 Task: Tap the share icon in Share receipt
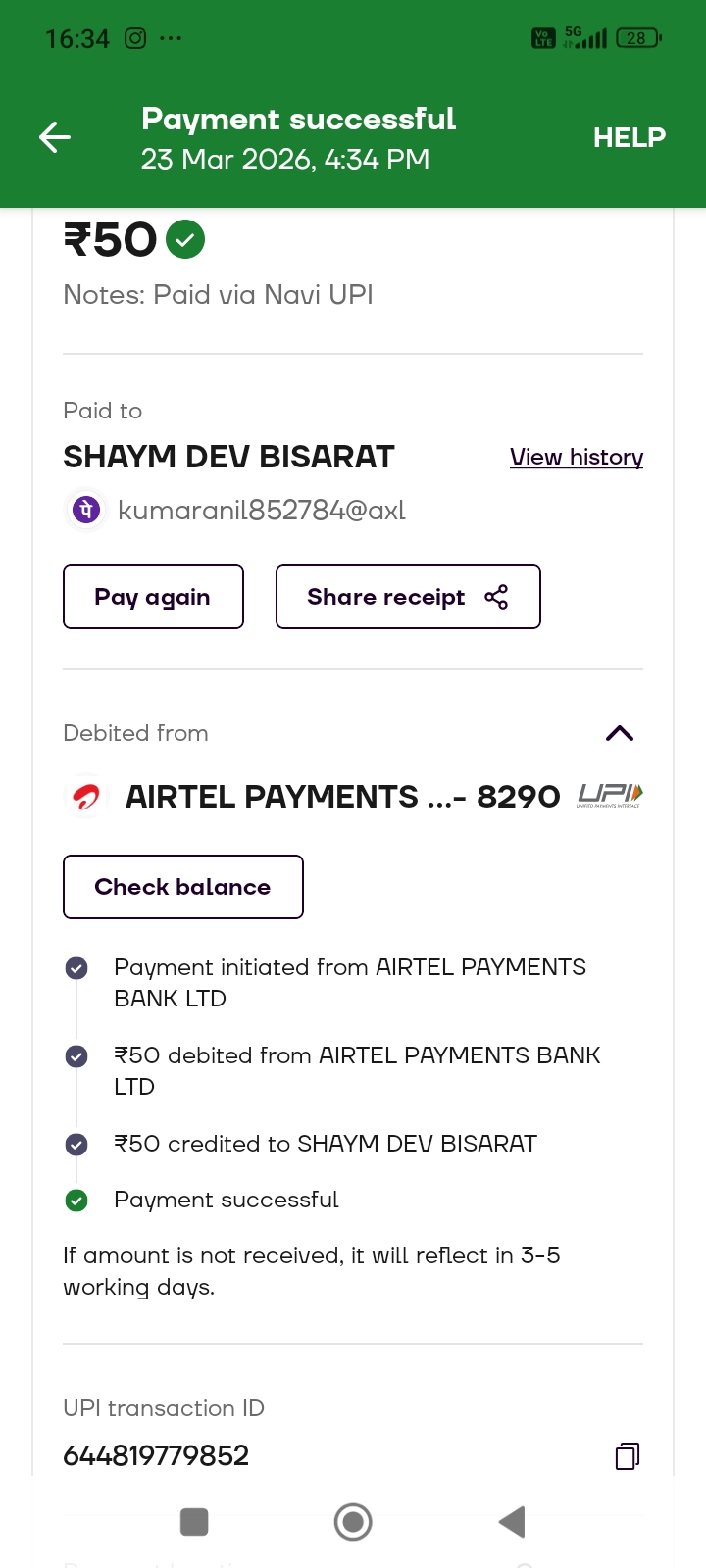pyautogui.click(x=496, y=597)
